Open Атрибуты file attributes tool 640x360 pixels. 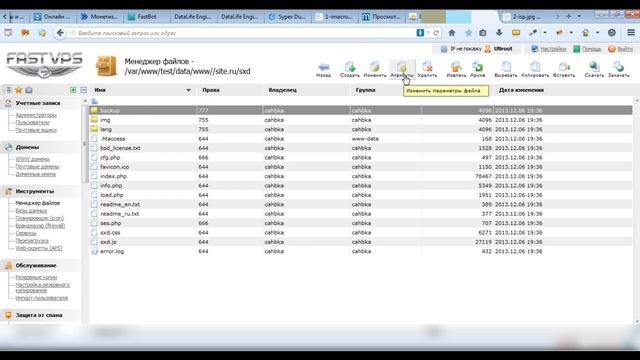tap(402, 69)
